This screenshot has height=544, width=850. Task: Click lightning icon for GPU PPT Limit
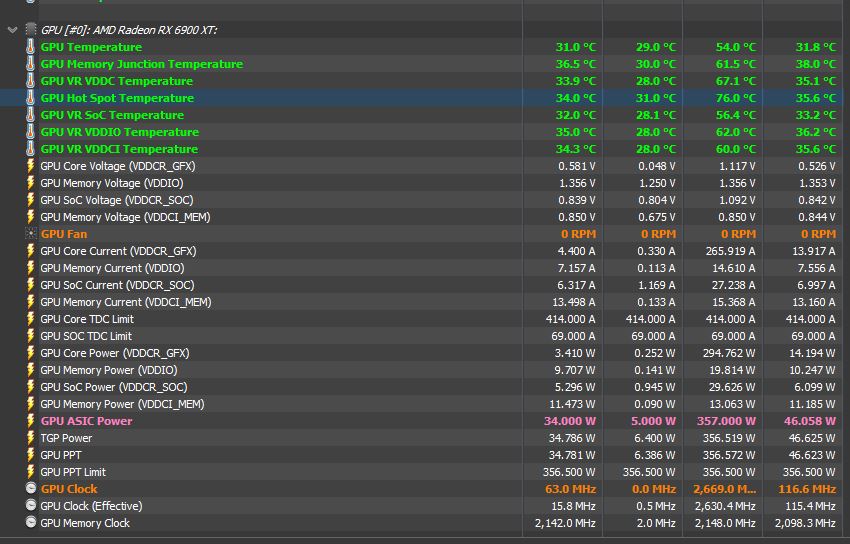[31, 471]
